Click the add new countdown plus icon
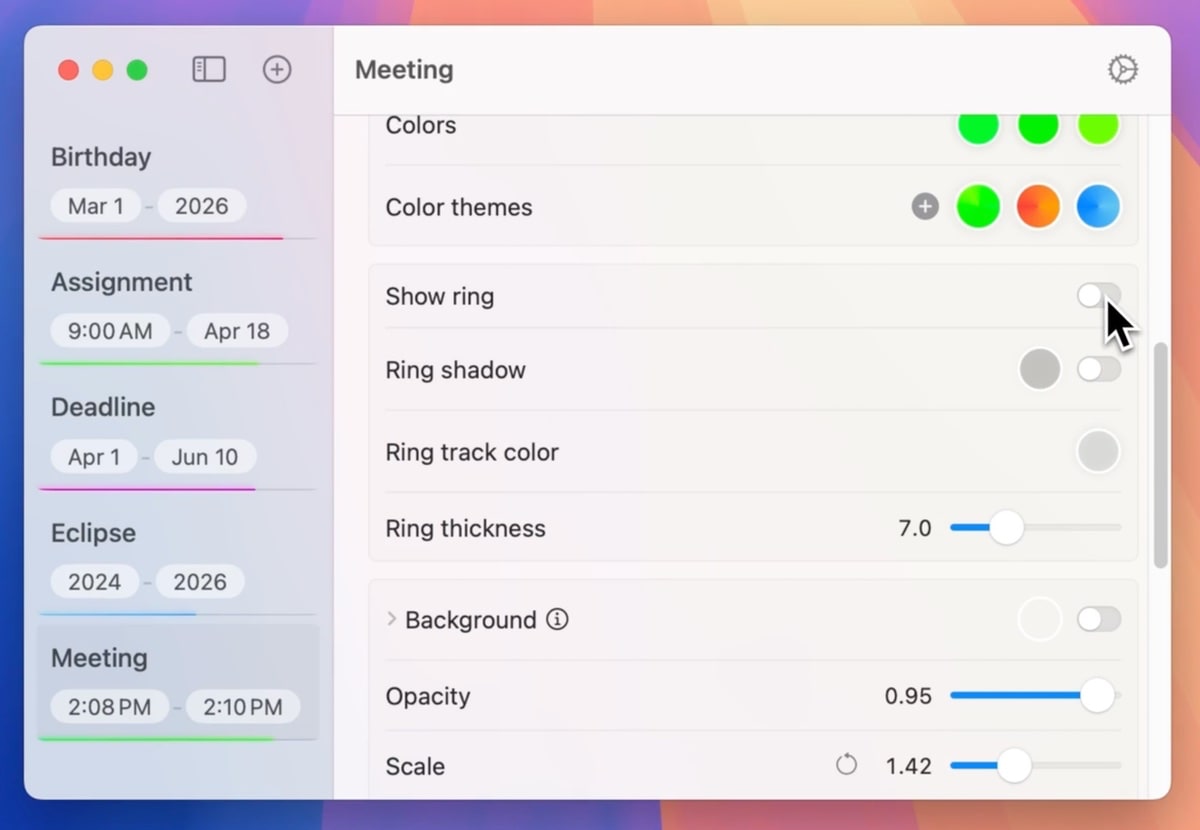1200x830 pixels. click(x=277, y=69)
